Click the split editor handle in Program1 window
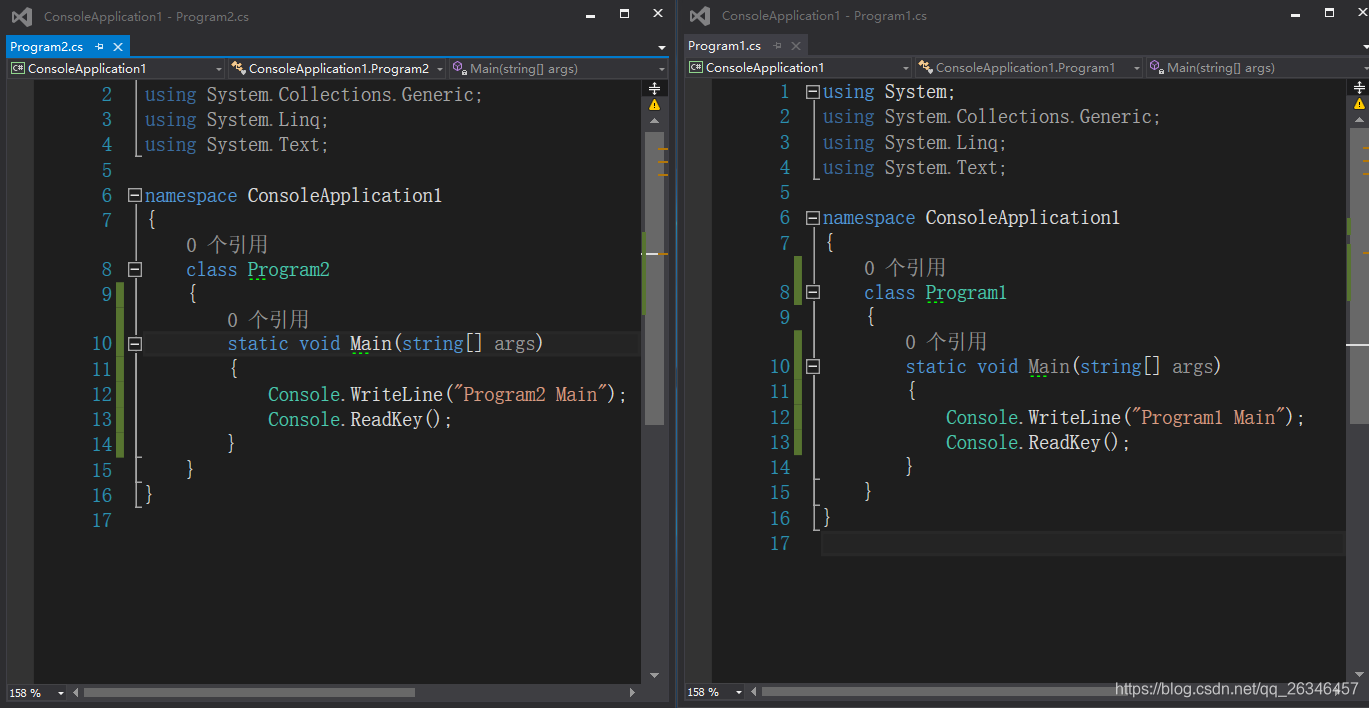Screen dimensions: 1369x708 [1359, 87]
